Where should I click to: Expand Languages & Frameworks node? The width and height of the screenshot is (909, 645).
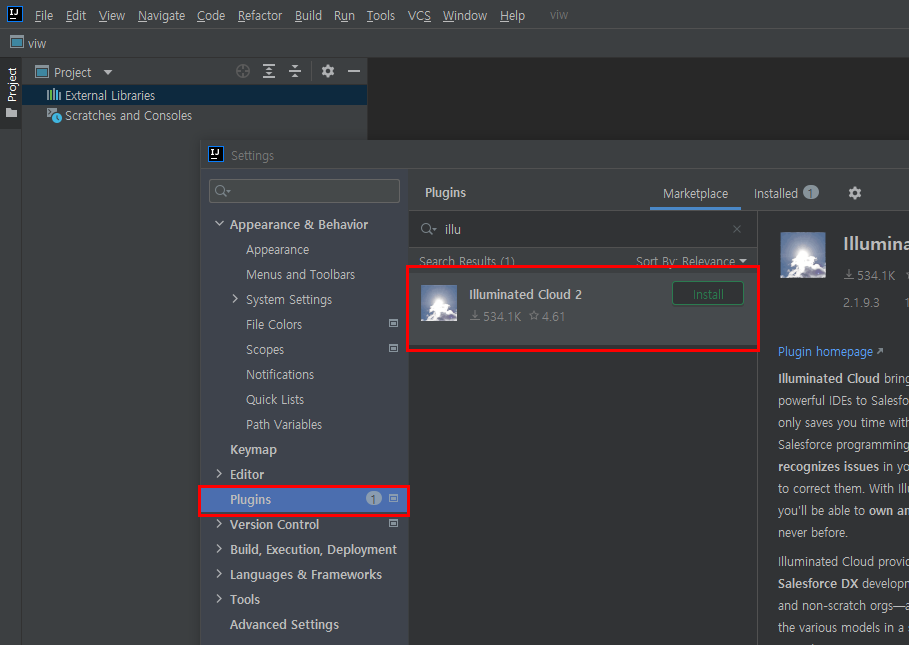click(219, 574)
